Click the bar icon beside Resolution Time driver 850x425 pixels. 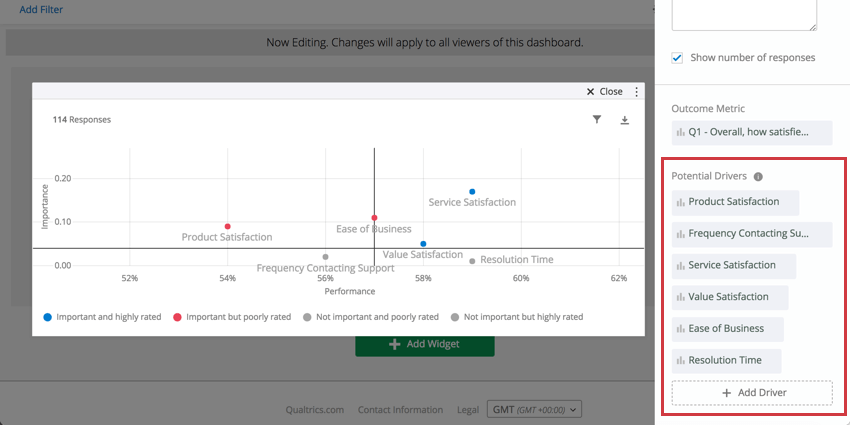click(680, 360)
